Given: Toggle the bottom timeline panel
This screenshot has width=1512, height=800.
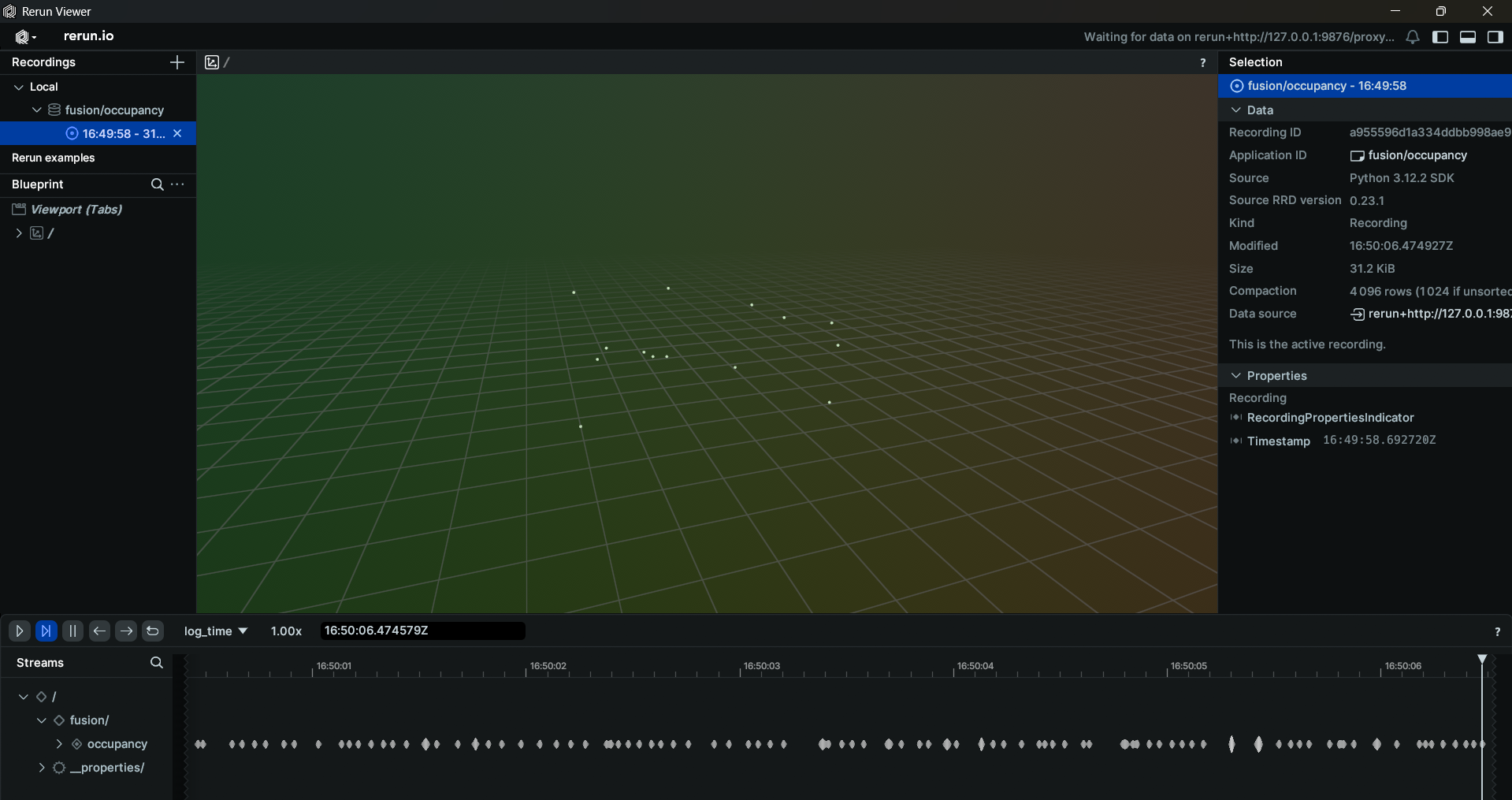Looking at the screenshot, I should tap(1468, 37).
